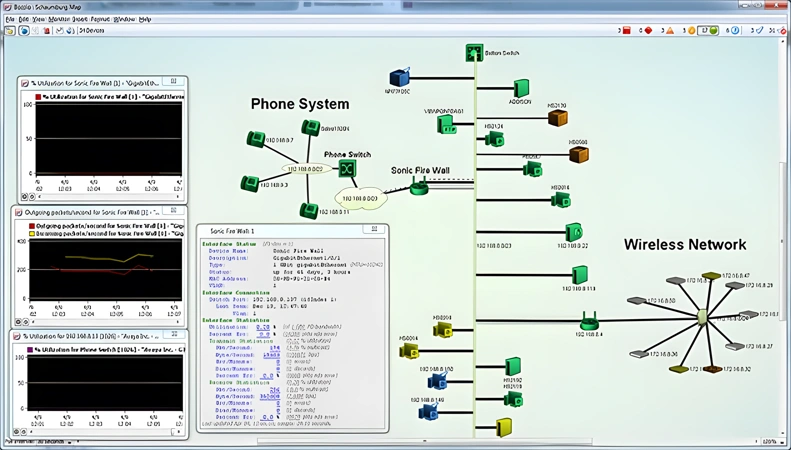Select the central hub of Wireless Network
The height and width of the screenshot is (450, 791).
702,317
